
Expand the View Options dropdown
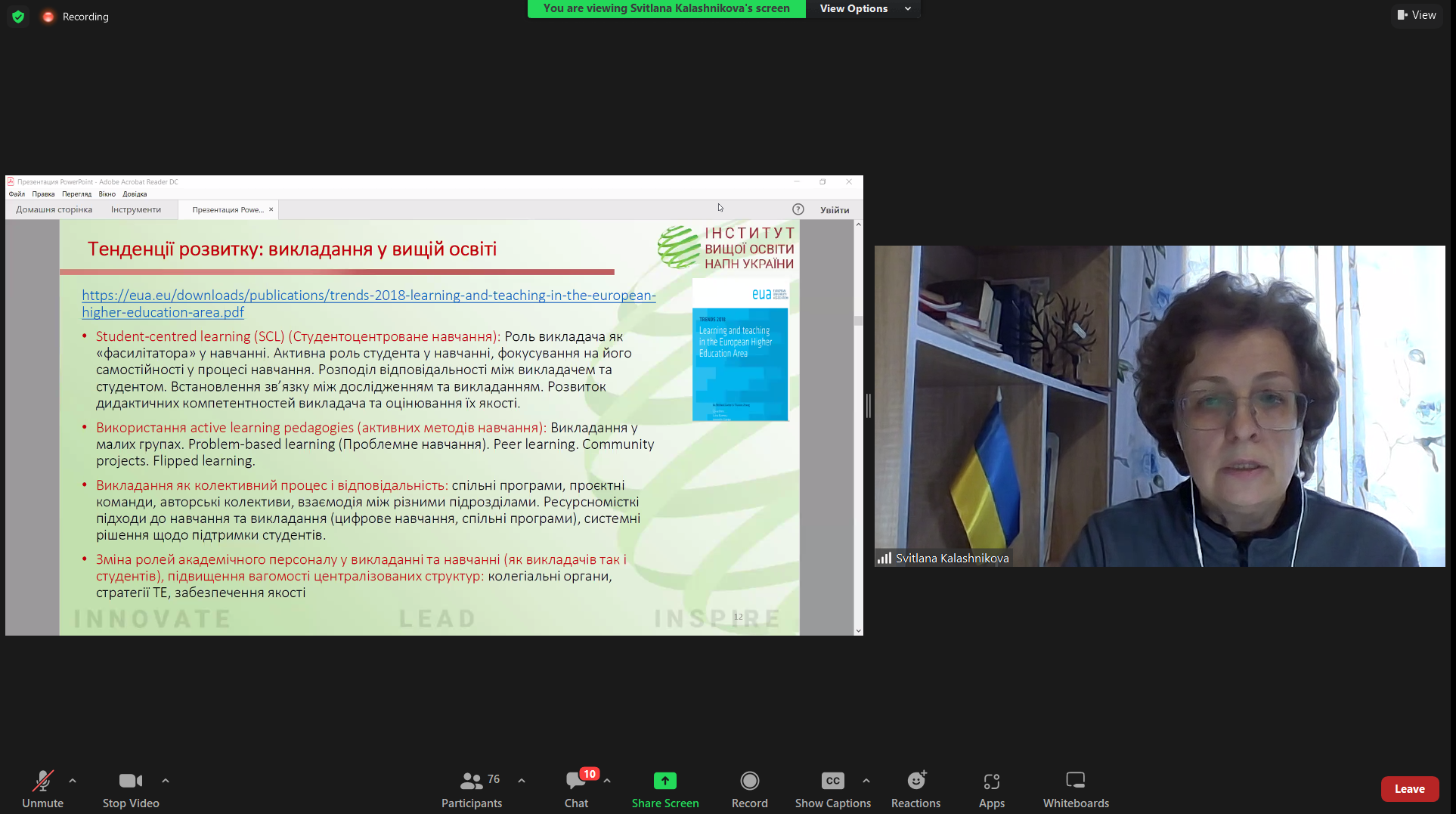coord(865,8)
